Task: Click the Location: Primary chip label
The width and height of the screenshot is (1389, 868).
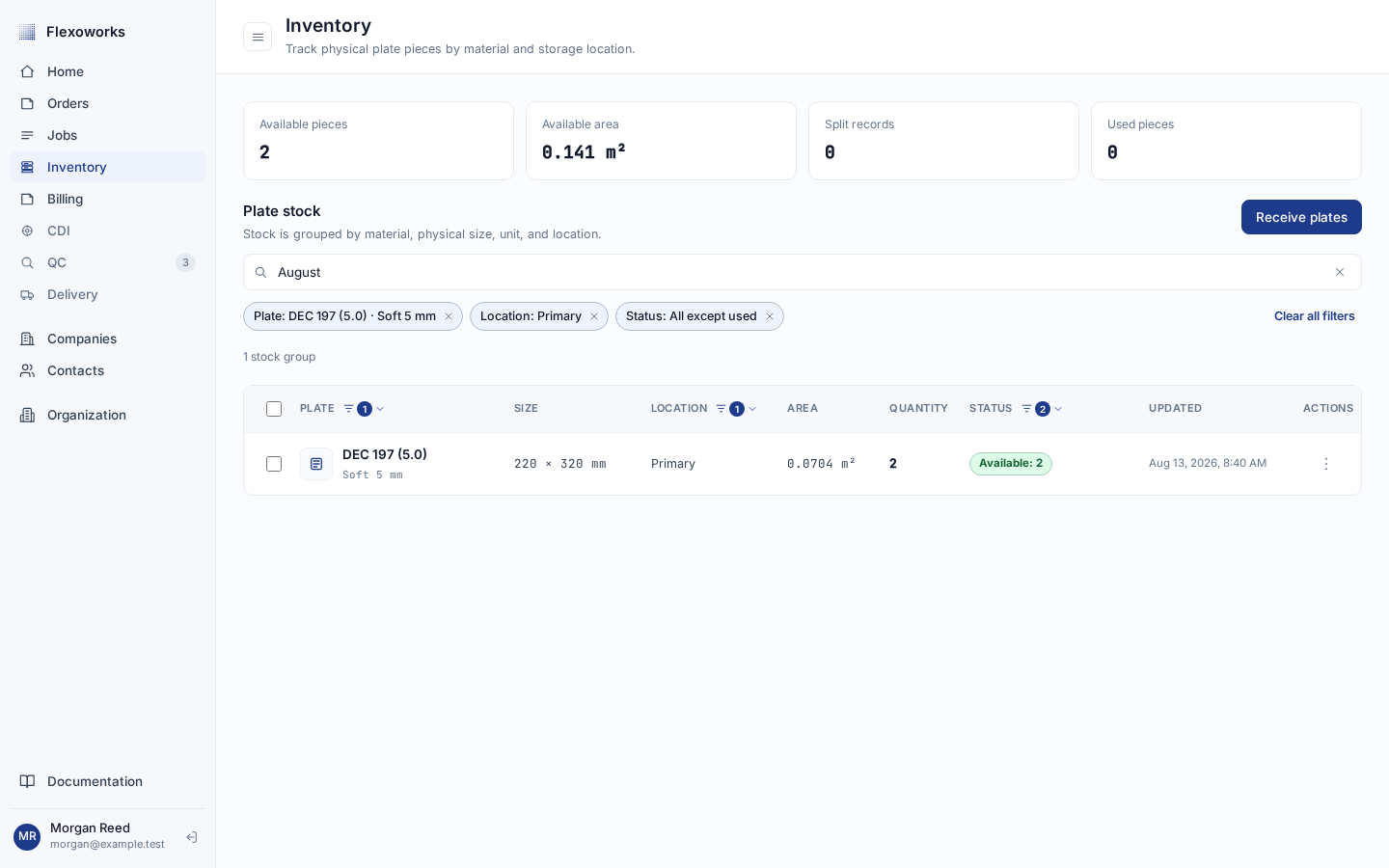Action: [531, 316]
